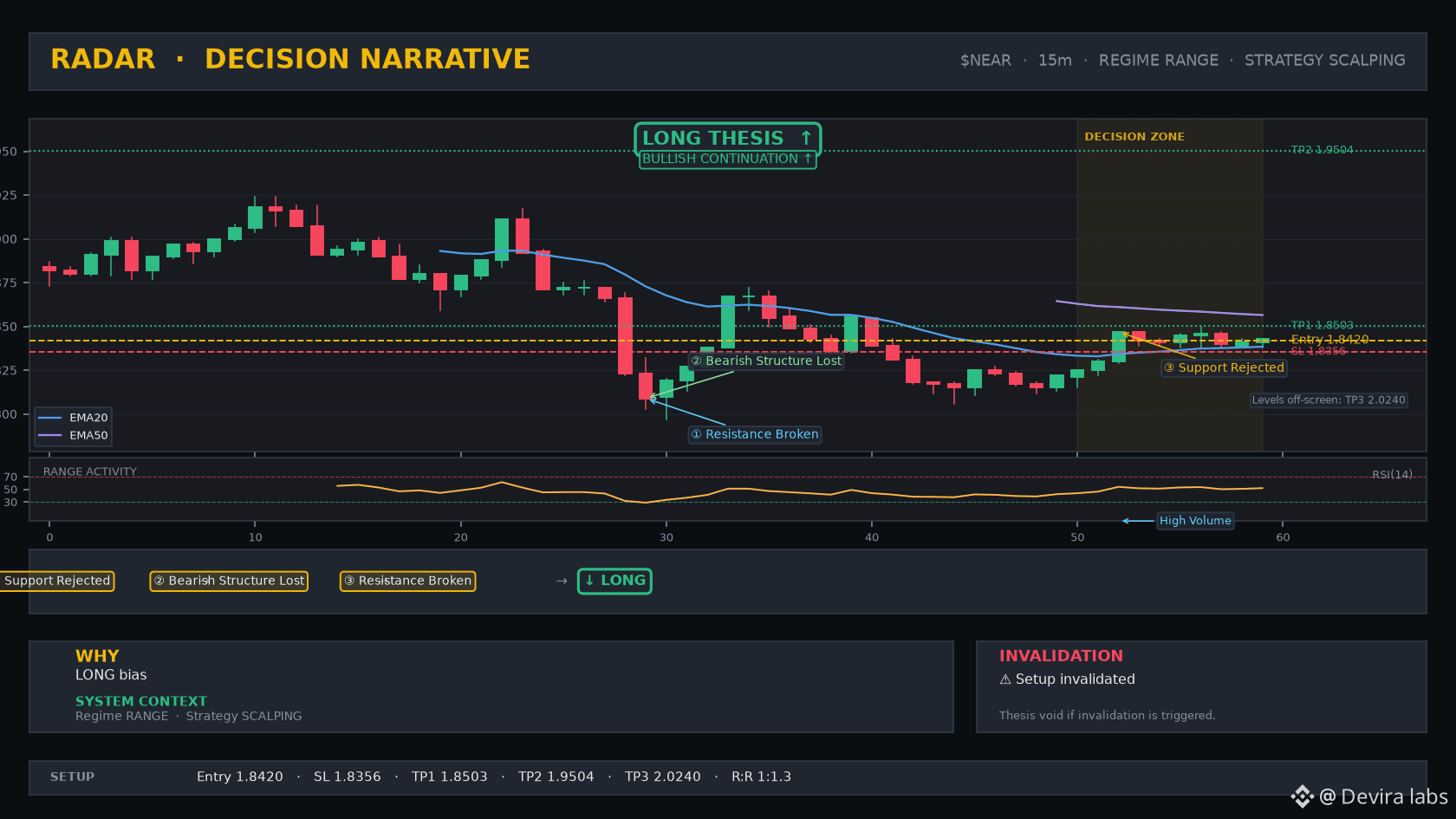Click Entry 1.8420 in the setup bar
Viewport: 1456px width, 819px height.
click(240, 777)
